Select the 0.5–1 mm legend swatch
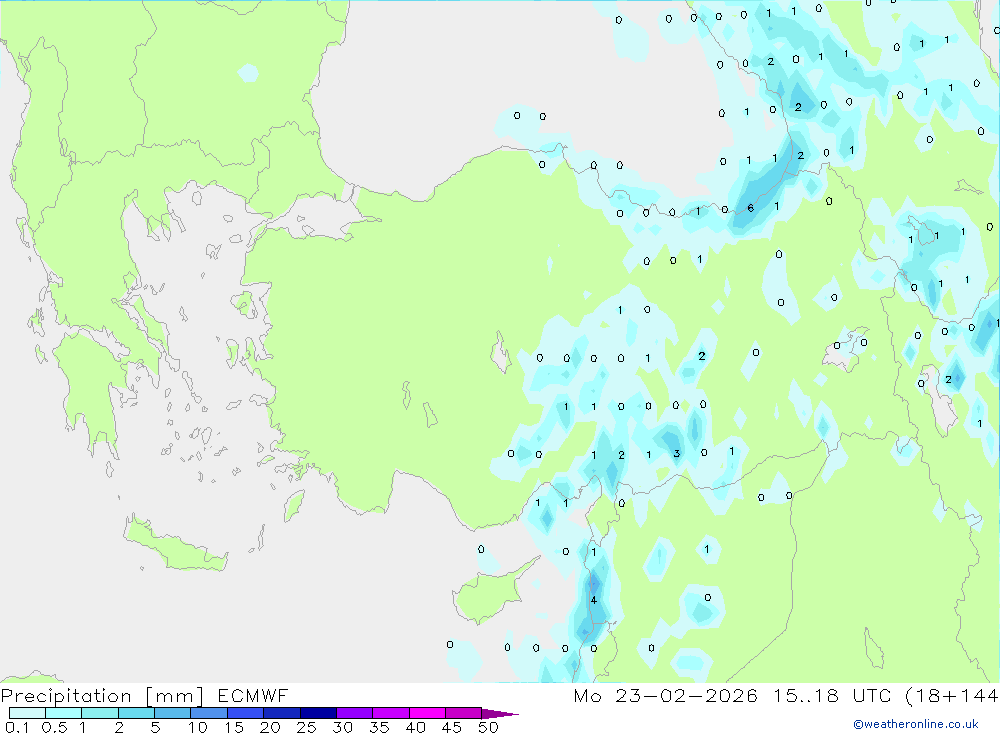Screen dimensions: 1000x733 pyautogui.click(x=63, y=713)
